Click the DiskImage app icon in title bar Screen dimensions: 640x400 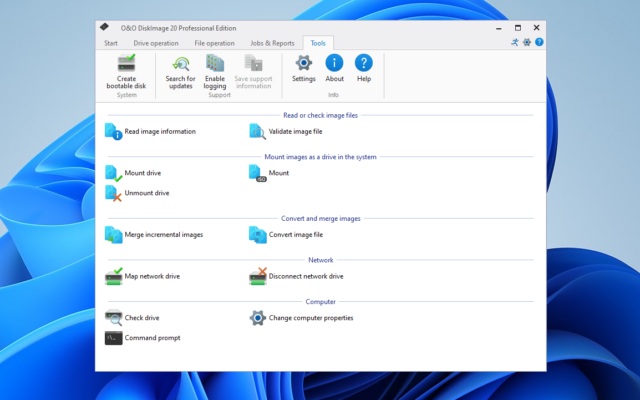click(x=104, y=27)
